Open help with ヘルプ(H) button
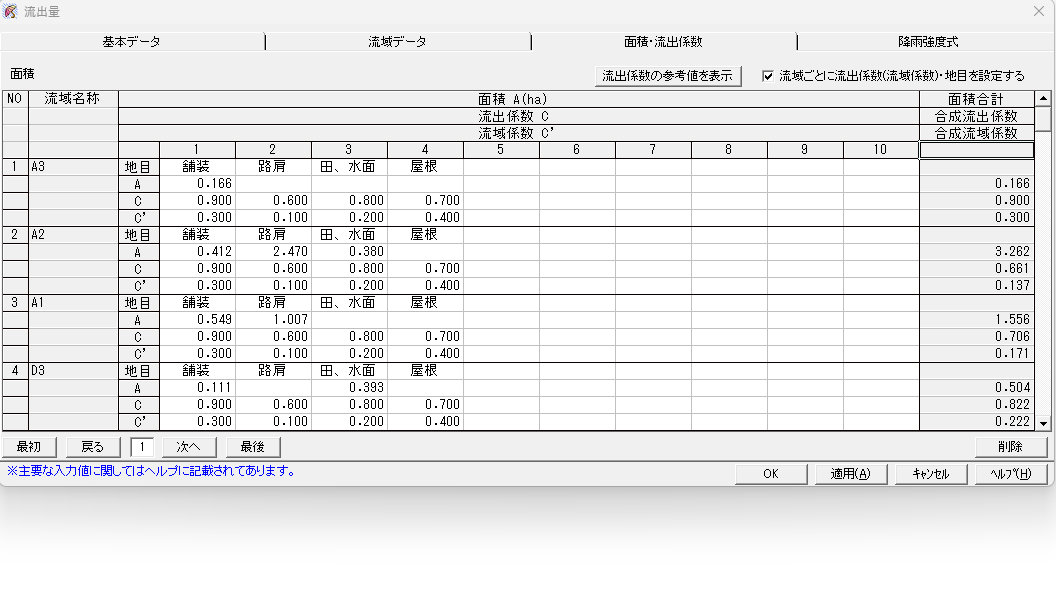 [x=1010, y=474]
